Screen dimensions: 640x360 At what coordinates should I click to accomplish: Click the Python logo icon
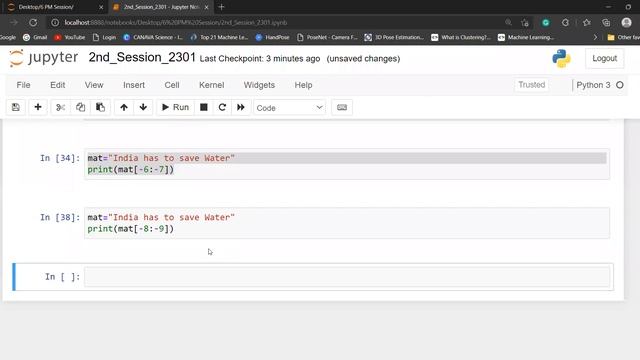(561, 58)
